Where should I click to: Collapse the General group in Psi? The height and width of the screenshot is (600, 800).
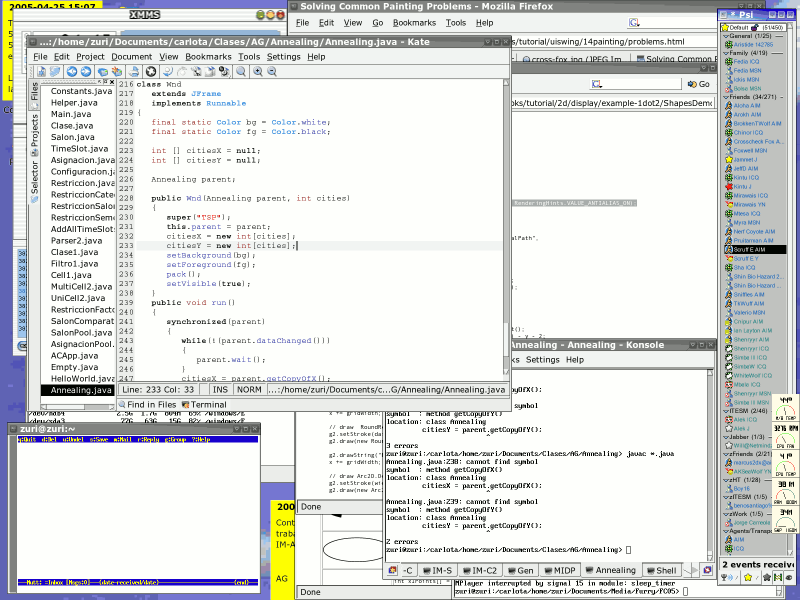tap(727, 36)
